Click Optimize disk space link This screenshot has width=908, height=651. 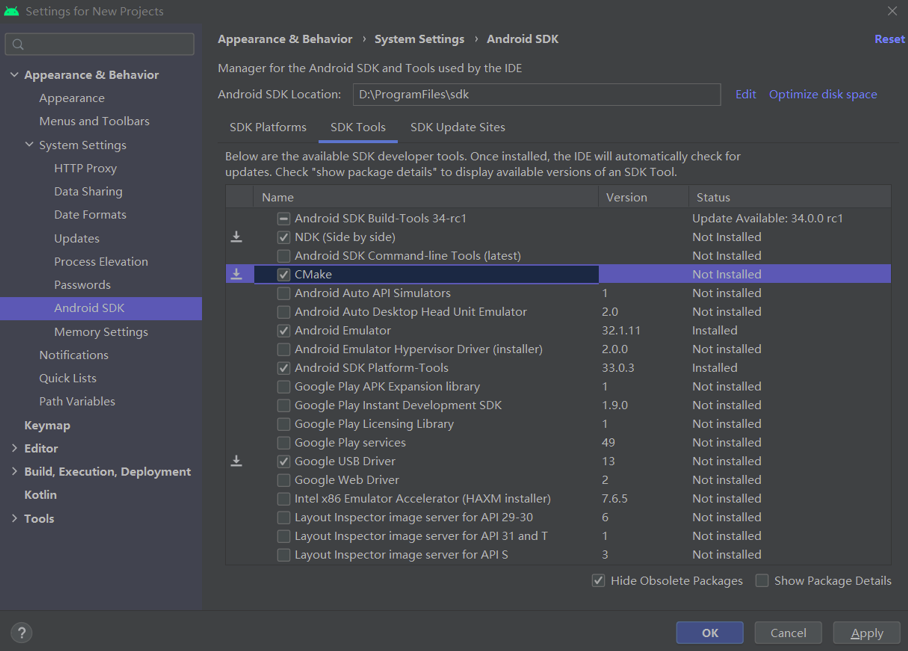coord(822,94)
